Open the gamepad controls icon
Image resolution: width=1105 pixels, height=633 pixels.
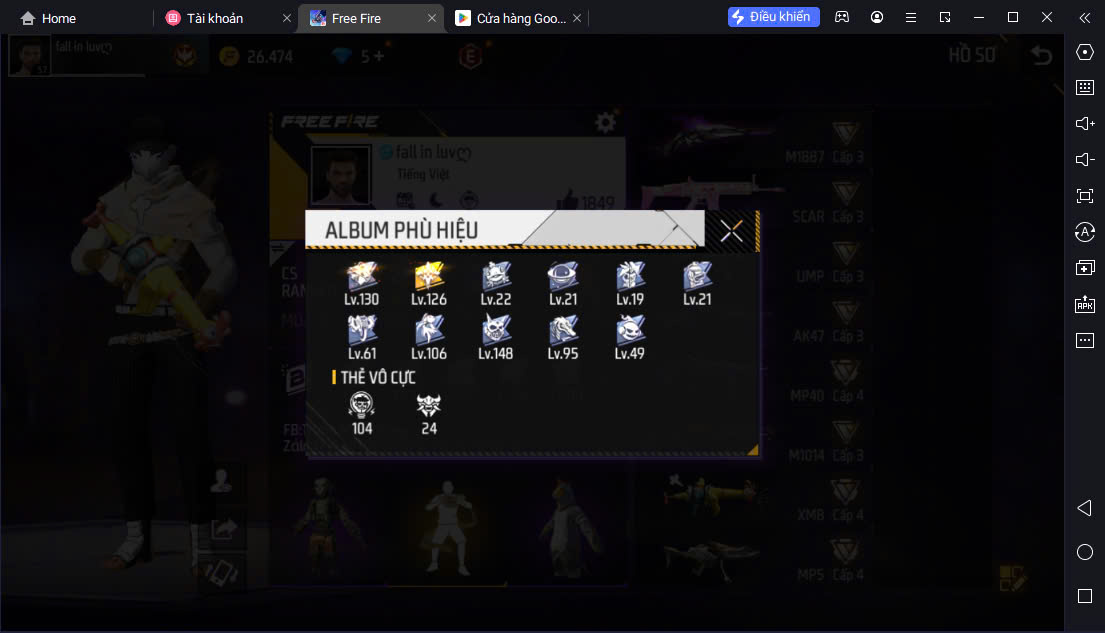[841, 17]
